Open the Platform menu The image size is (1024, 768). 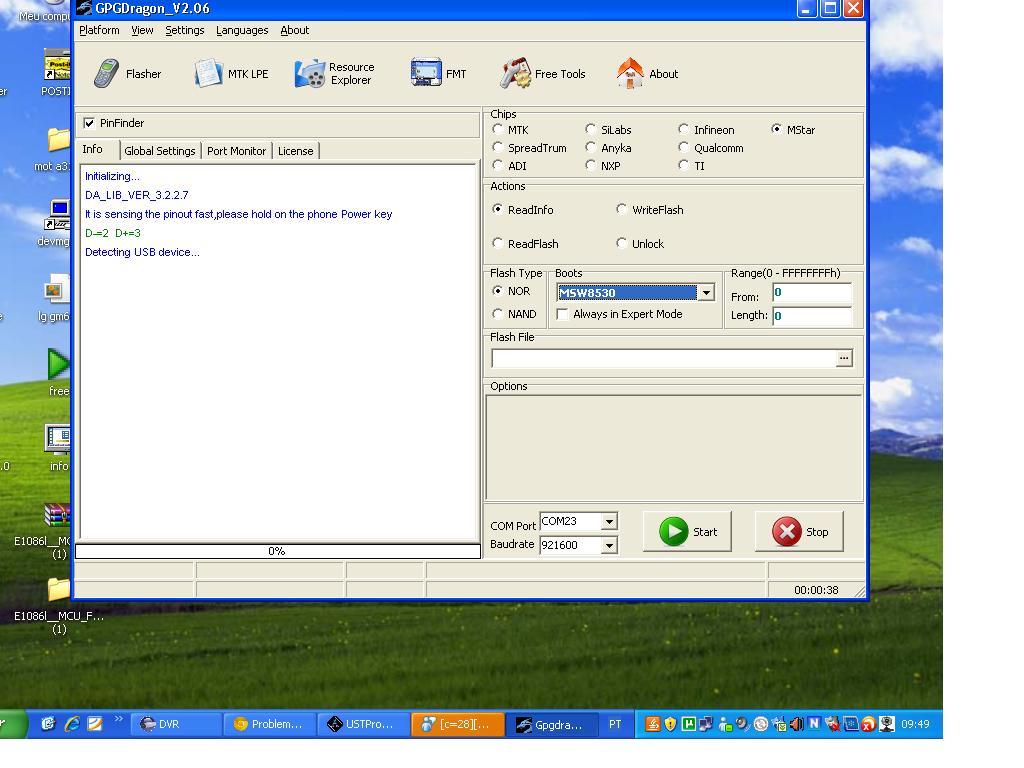coord(99,30)
